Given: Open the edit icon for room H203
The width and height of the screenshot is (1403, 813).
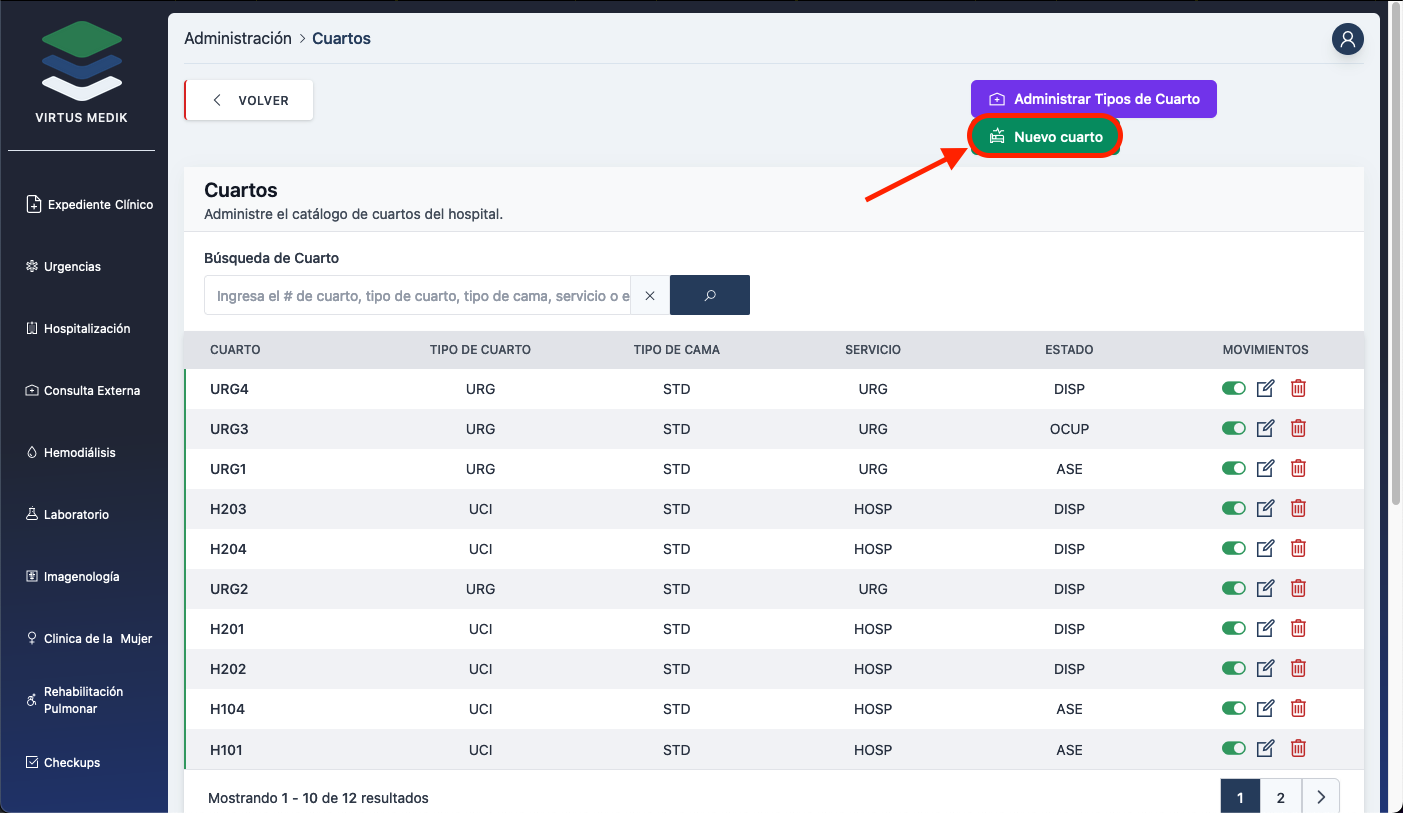Looking at the screenshot, I should tap(1265, 509).
